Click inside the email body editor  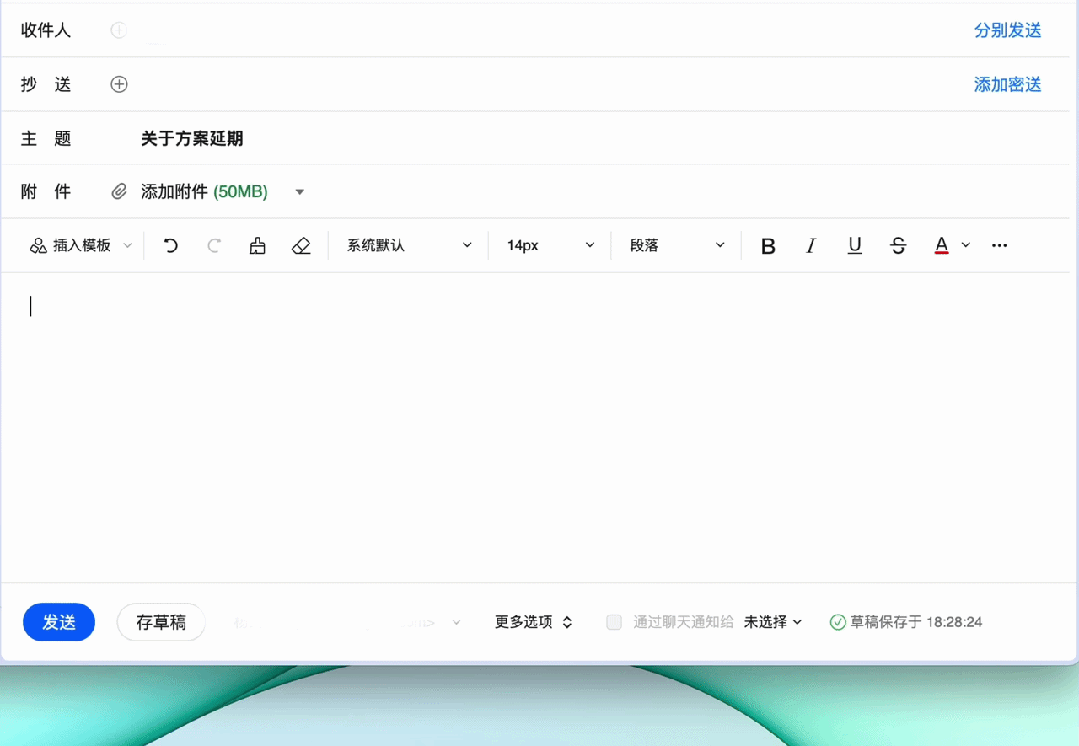[x=537, y=427]
